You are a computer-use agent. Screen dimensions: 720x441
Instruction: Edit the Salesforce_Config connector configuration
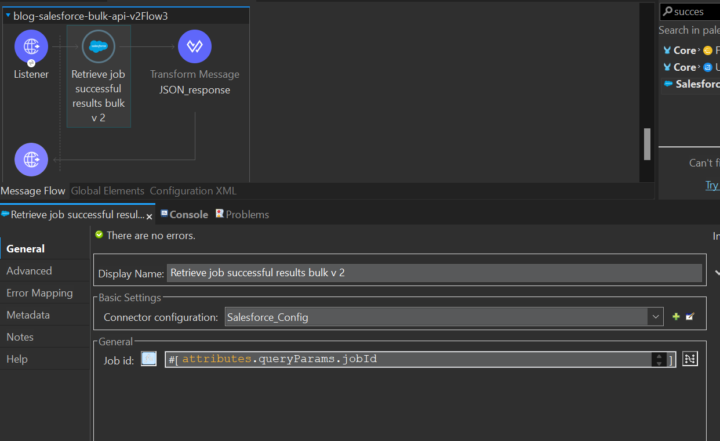[x=690, y=317]
